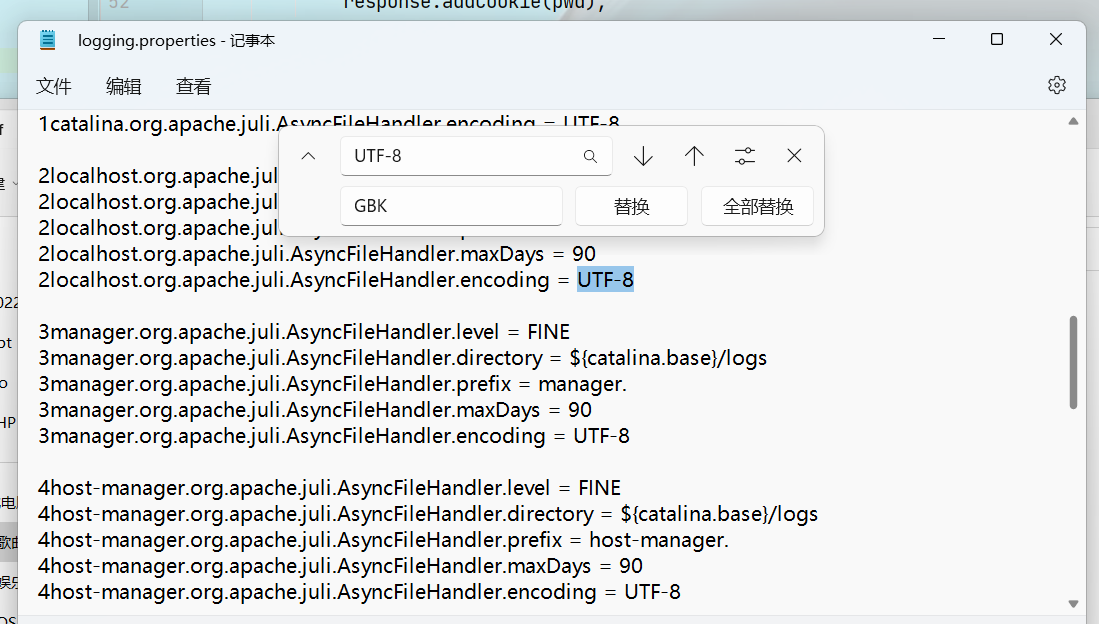Close the find and replace bar

tap(794, 156)
